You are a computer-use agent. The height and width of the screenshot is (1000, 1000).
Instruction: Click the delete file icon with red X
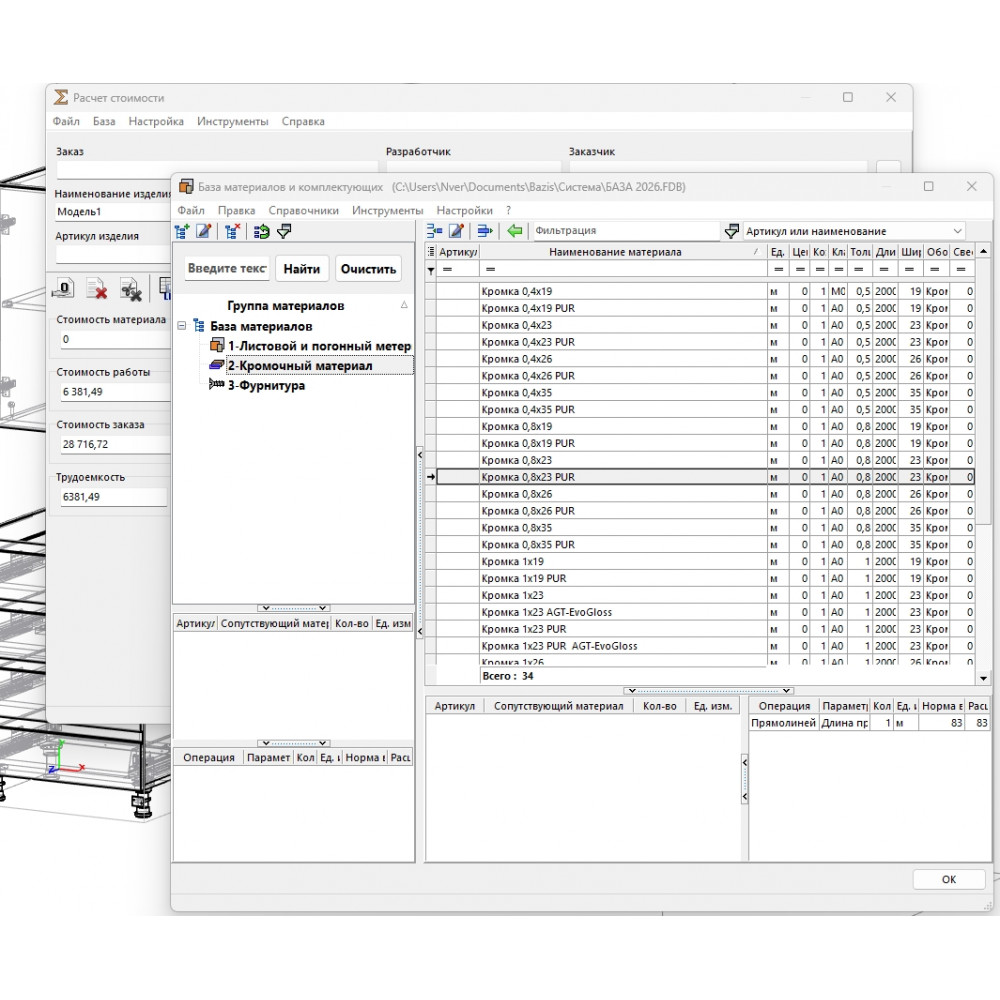(97, 289)
